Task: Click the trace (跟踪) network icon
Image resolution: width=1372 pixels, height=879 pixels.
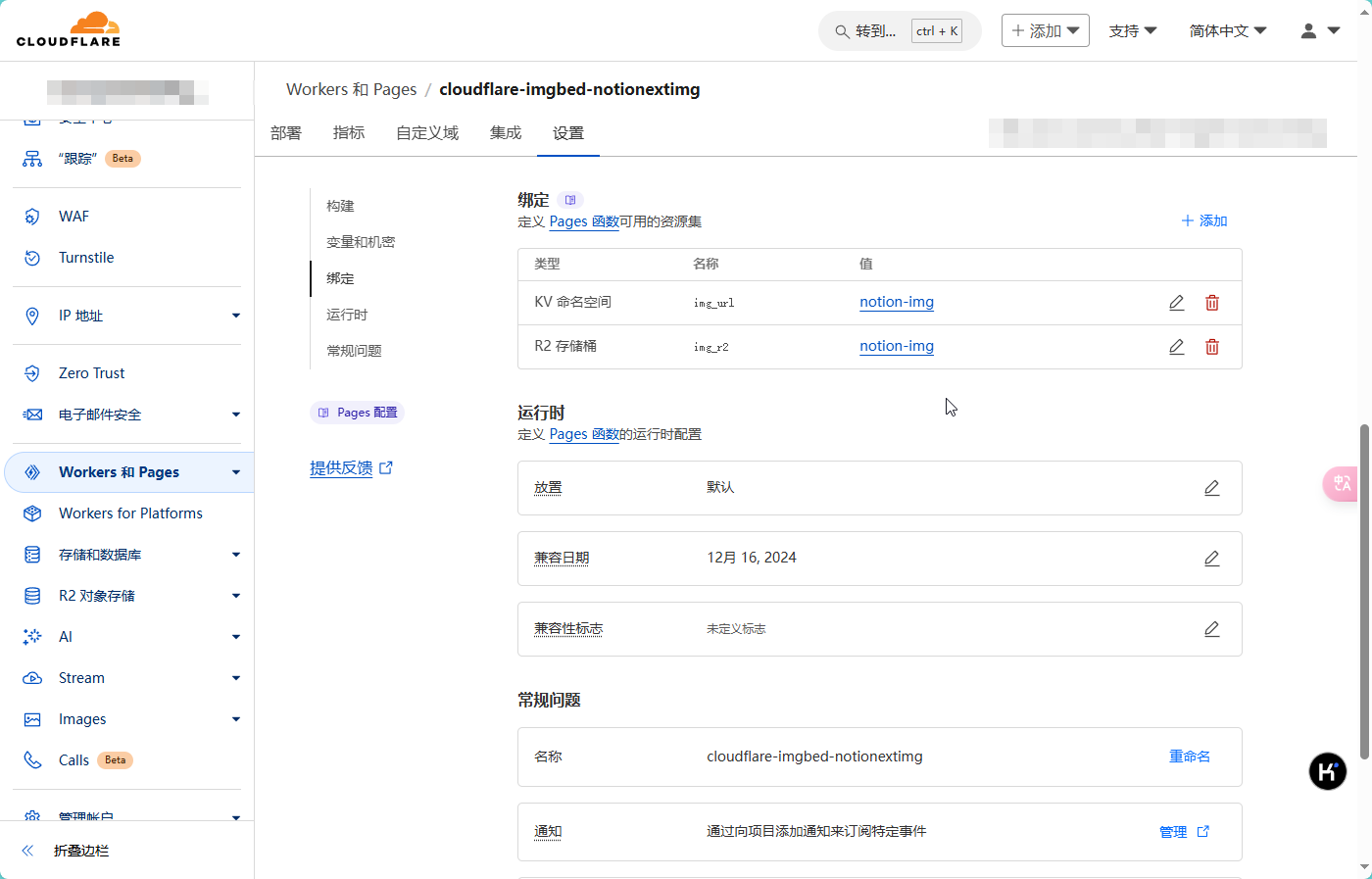Action: click(x=32, y=159)
